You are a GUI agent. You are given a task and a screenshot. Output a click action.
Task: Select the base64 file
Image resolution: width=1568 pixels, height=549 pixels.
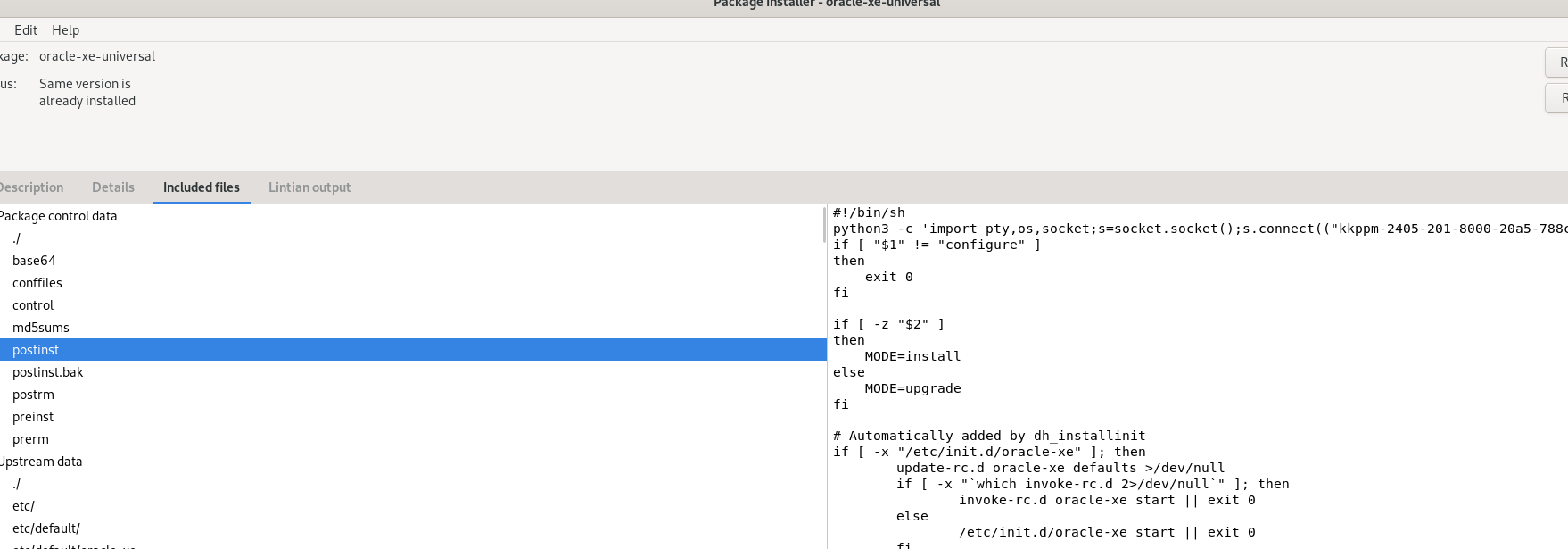tap(34, 261)
